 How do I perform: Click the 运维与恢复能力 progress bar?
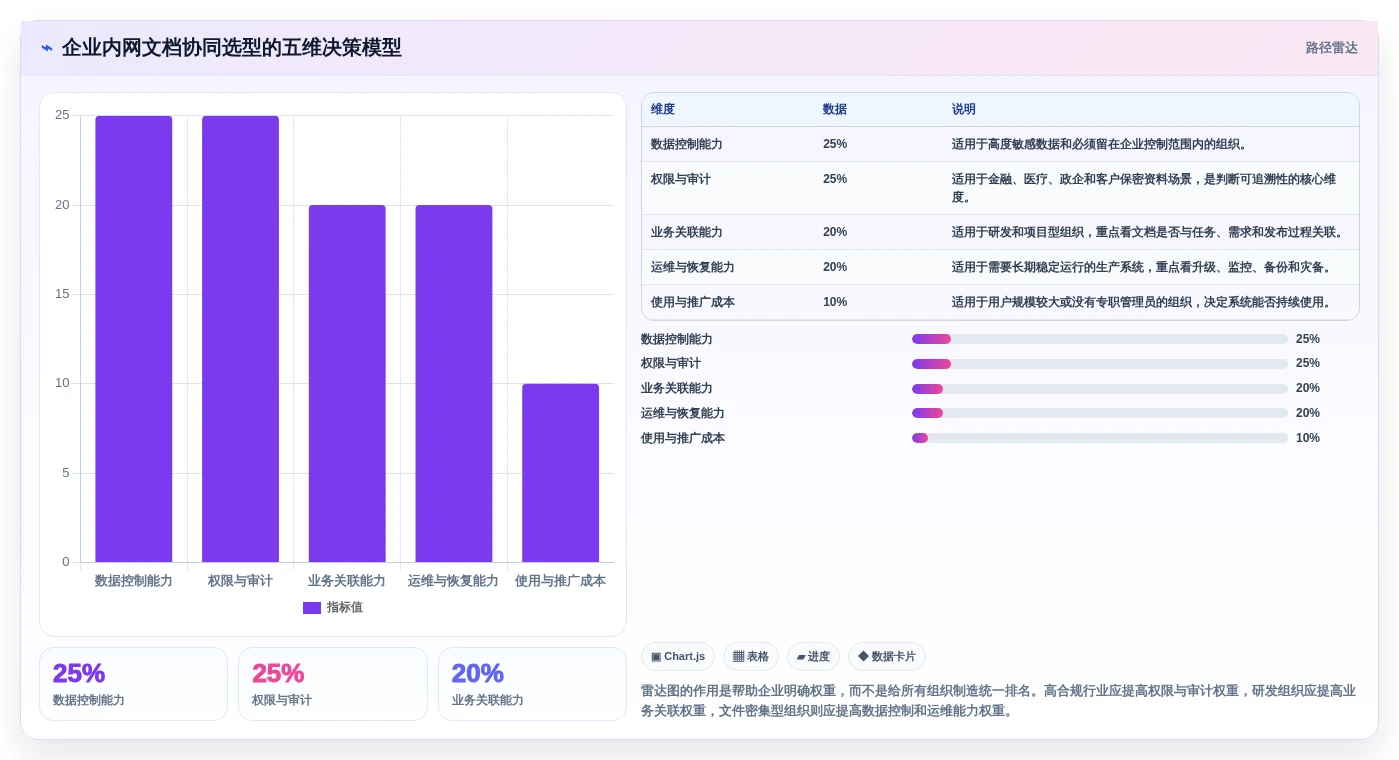click(1100, 413)
